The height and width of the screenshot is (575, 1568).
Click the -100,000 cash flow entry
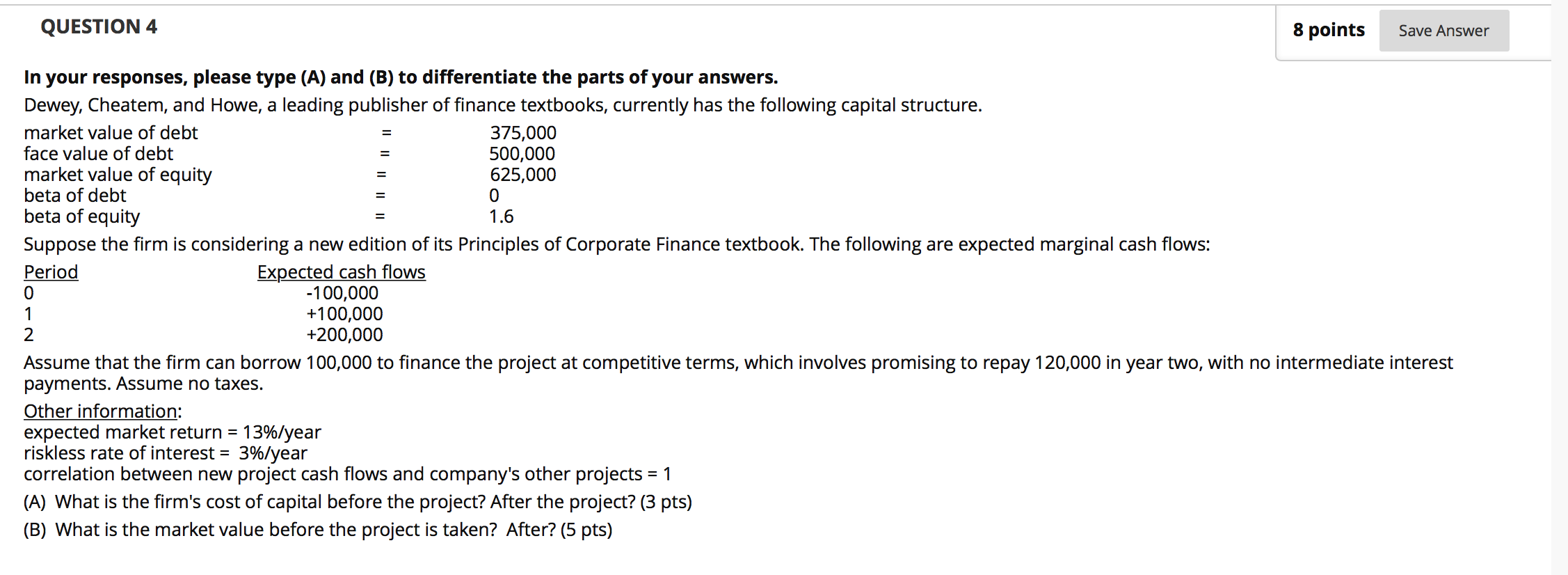(x=341, y=293)
